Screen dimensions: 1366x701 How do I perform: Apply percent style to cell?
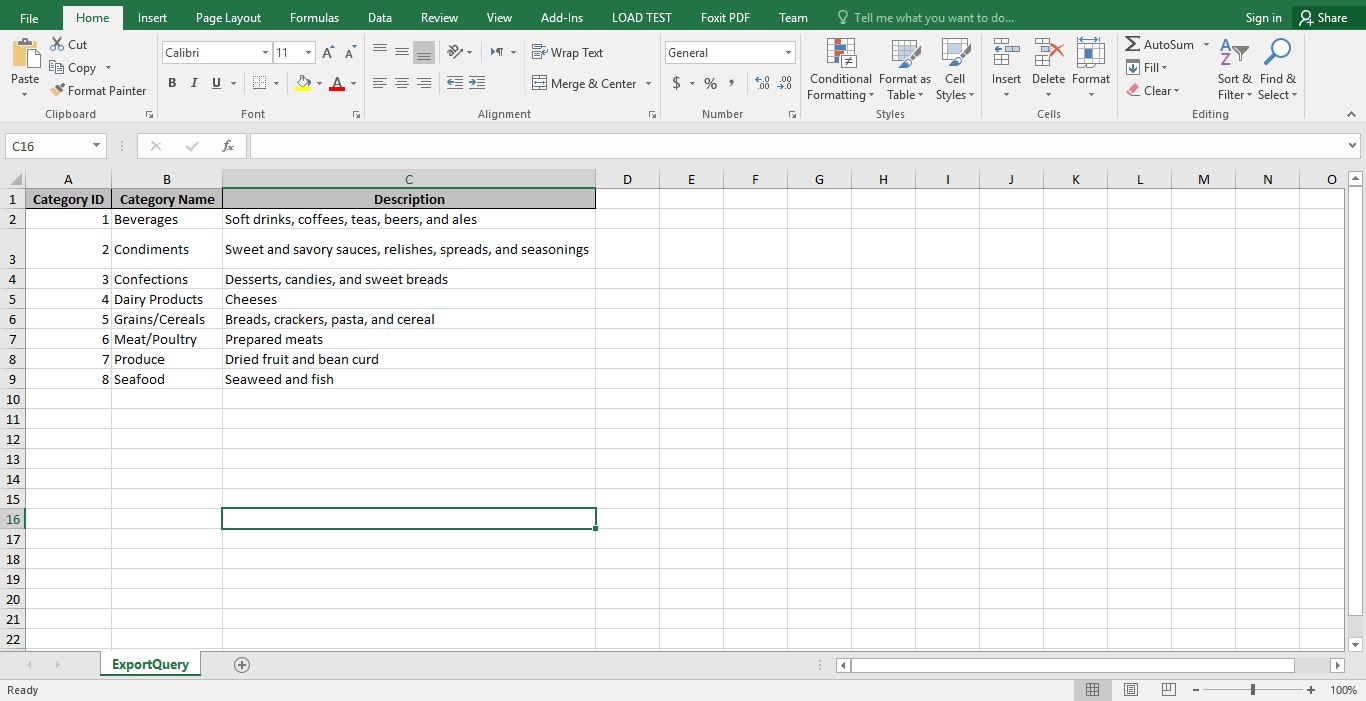710,83
